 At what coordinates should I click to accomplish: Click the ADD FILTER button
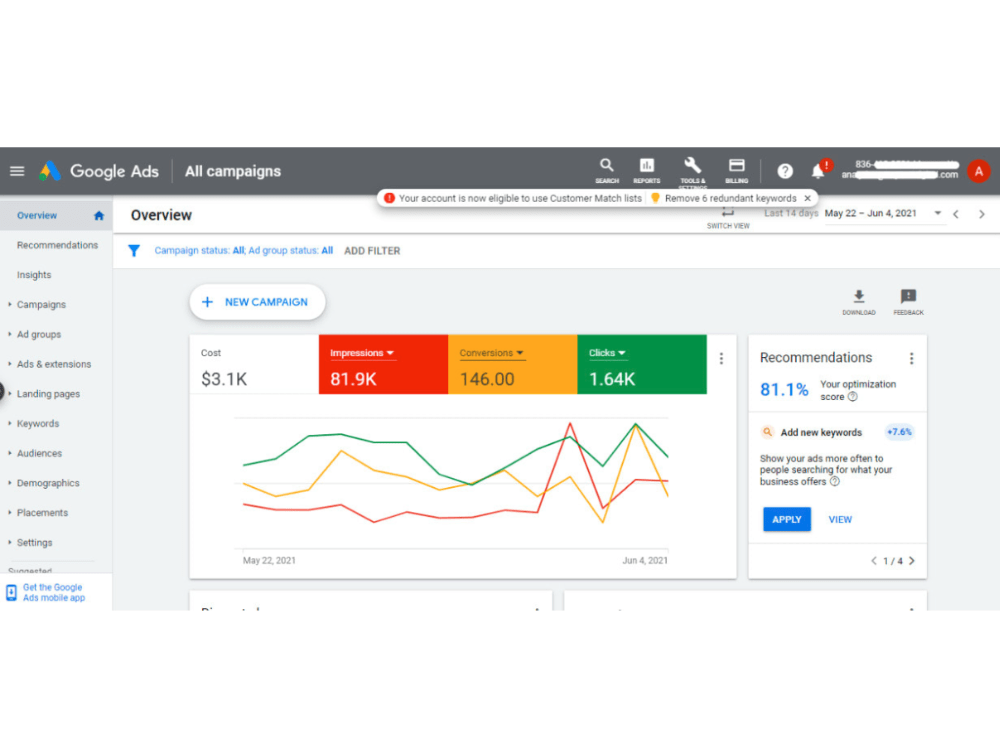click(372, 251)
